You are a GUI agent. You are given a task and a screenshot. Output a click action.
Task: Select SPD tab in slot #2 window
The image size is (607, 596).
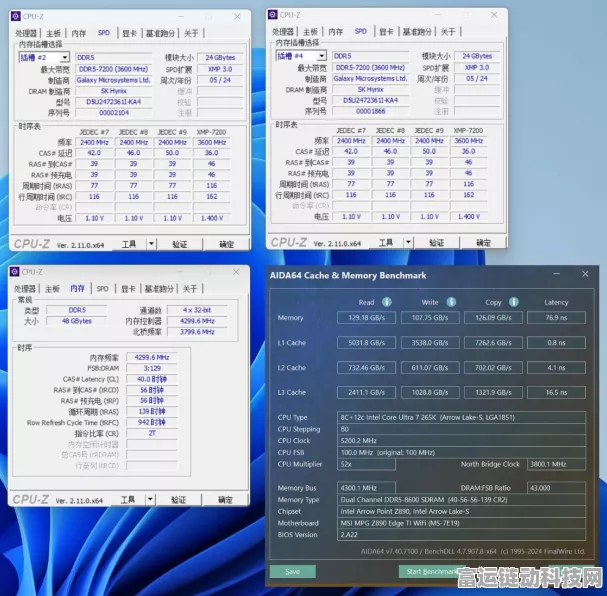(x=104, y=33)
